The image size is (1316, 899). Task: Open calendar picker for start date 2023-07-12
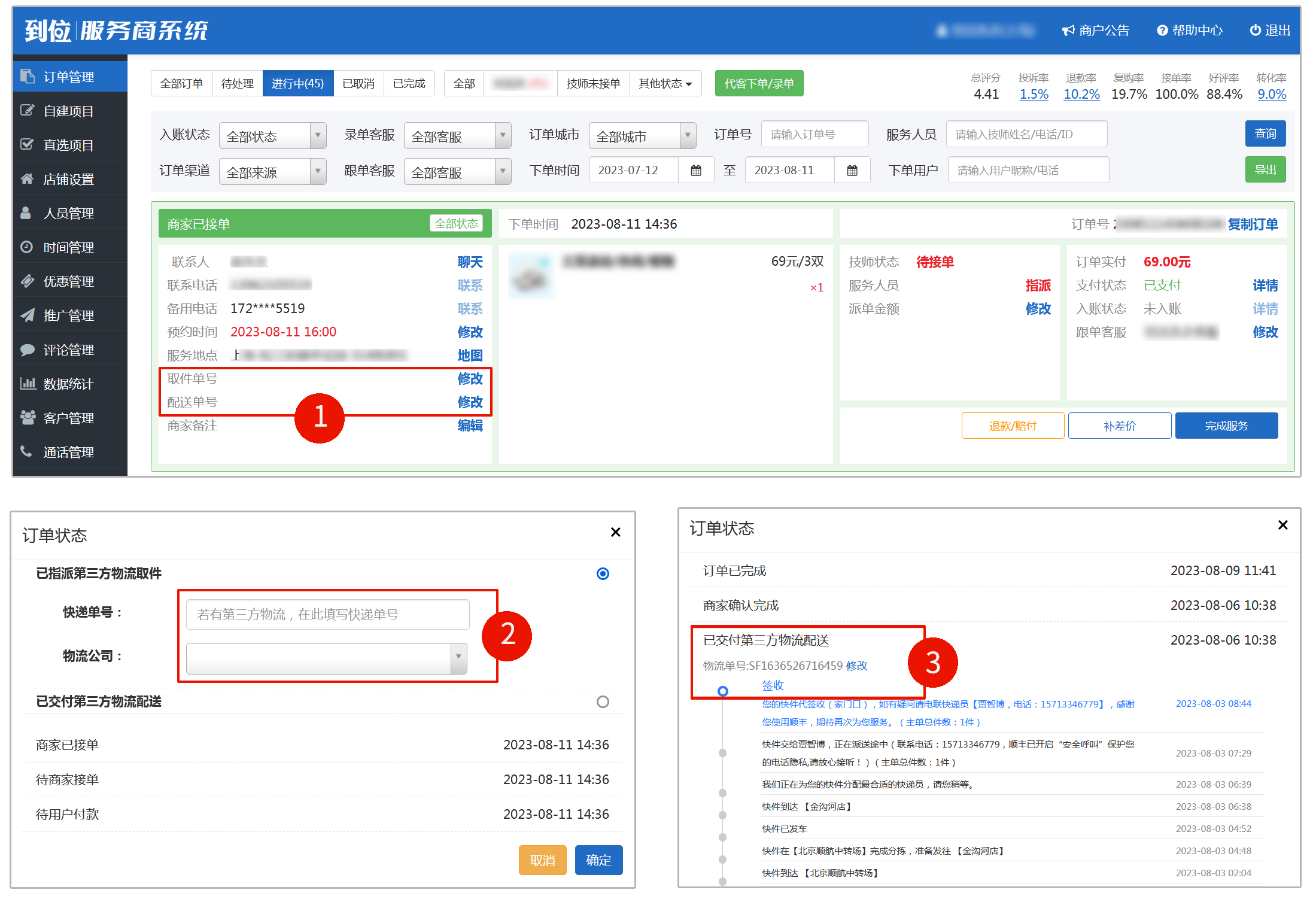[x=696, y=171]
